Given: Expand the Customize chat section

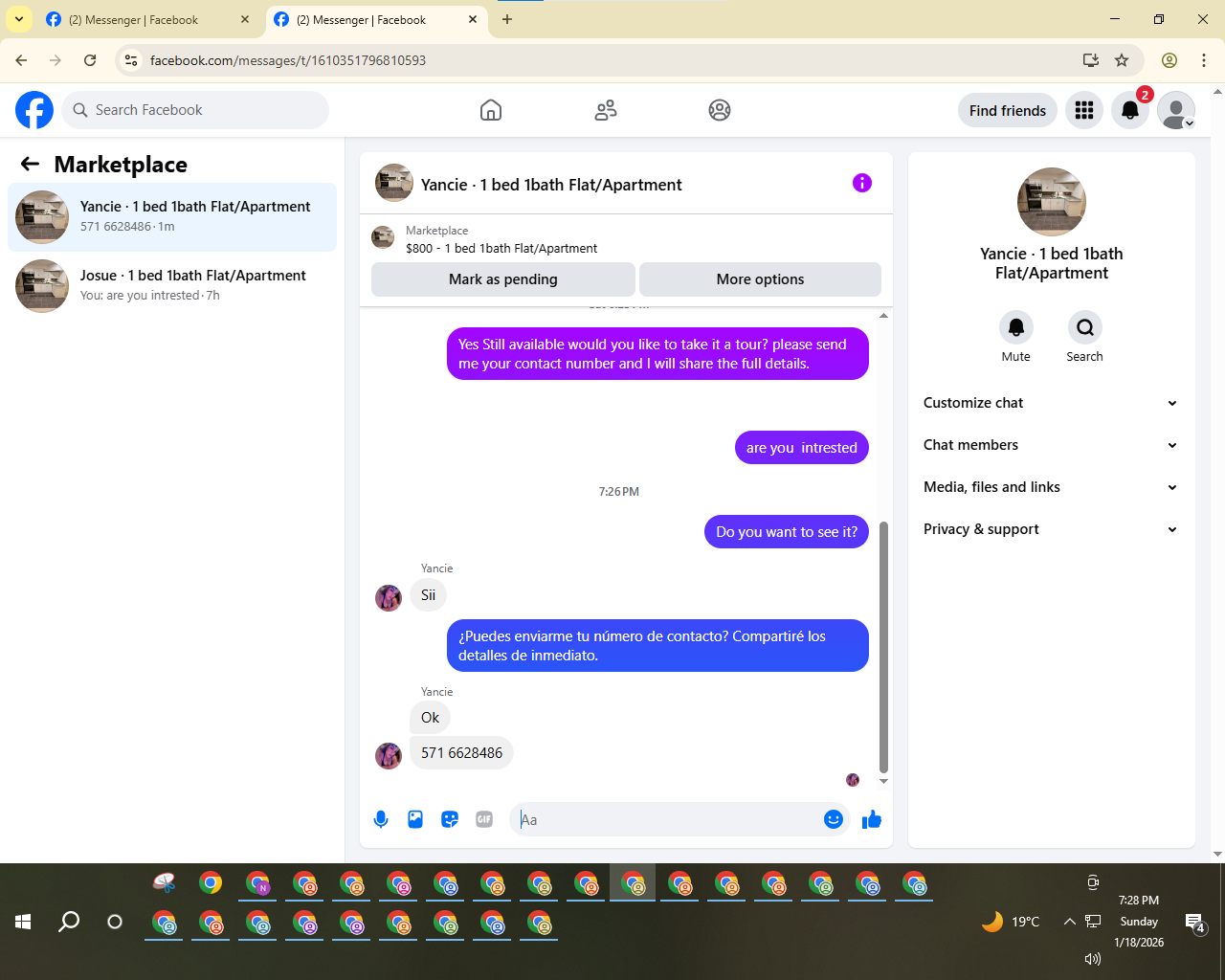Looking at the screenshot, I should coord(1051,403).
